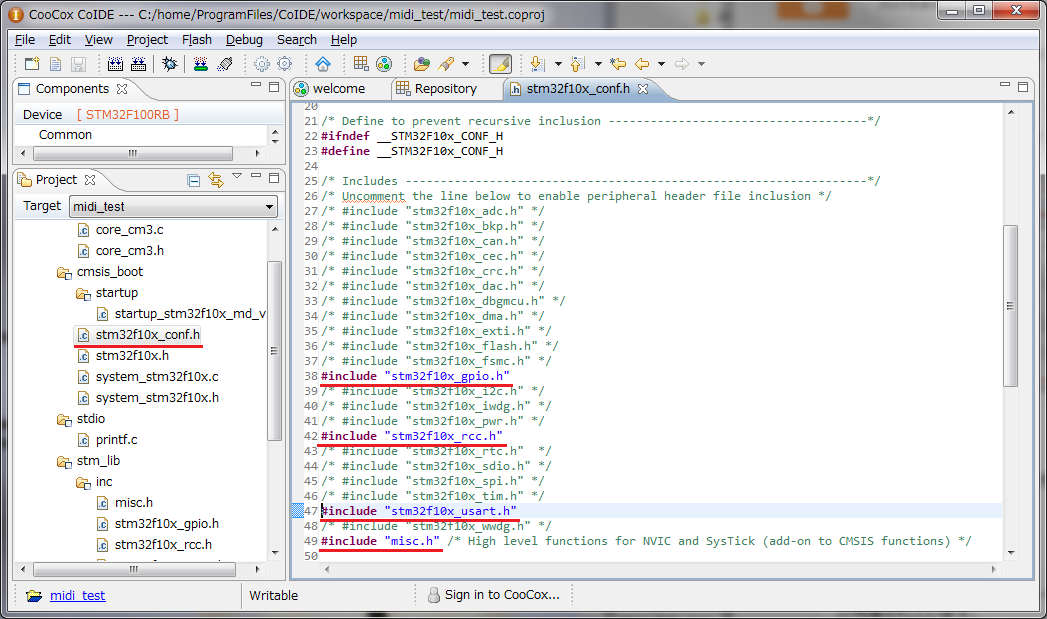The width and height of the screenshot is (1047, 619).
Task: Go to the welcome Home icon
Action: [x=323, y=63]
